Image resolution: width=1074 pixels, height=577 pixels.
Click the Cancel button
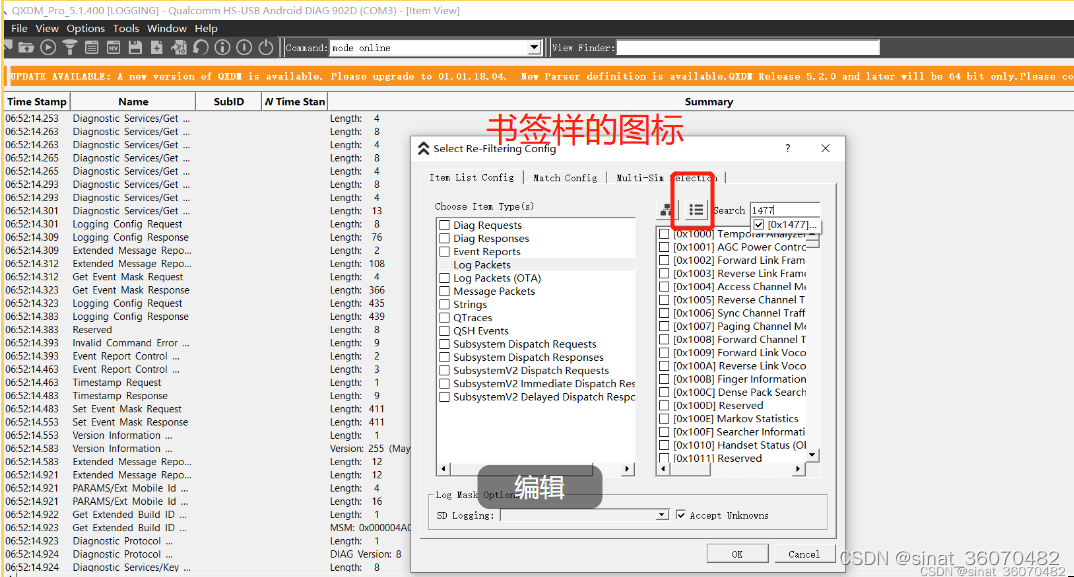pyautogui.click(x=804, y=554)
